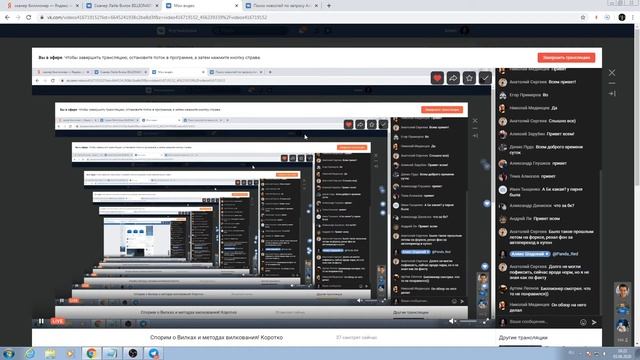Close the Поиск новостей browser tab

click(x=316, y=6)
